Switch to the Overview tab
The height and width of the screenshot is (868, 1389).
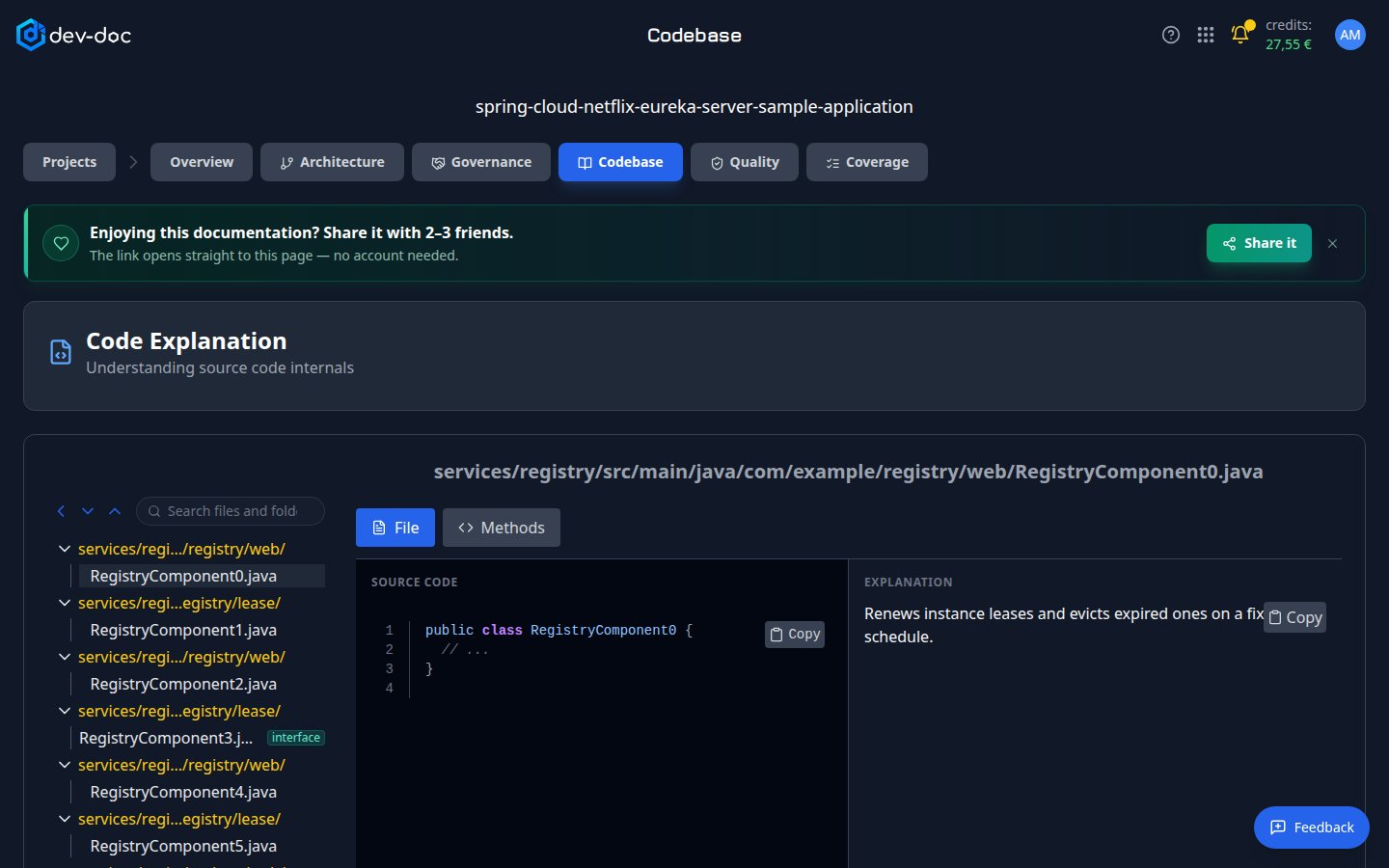click(202, 162)
